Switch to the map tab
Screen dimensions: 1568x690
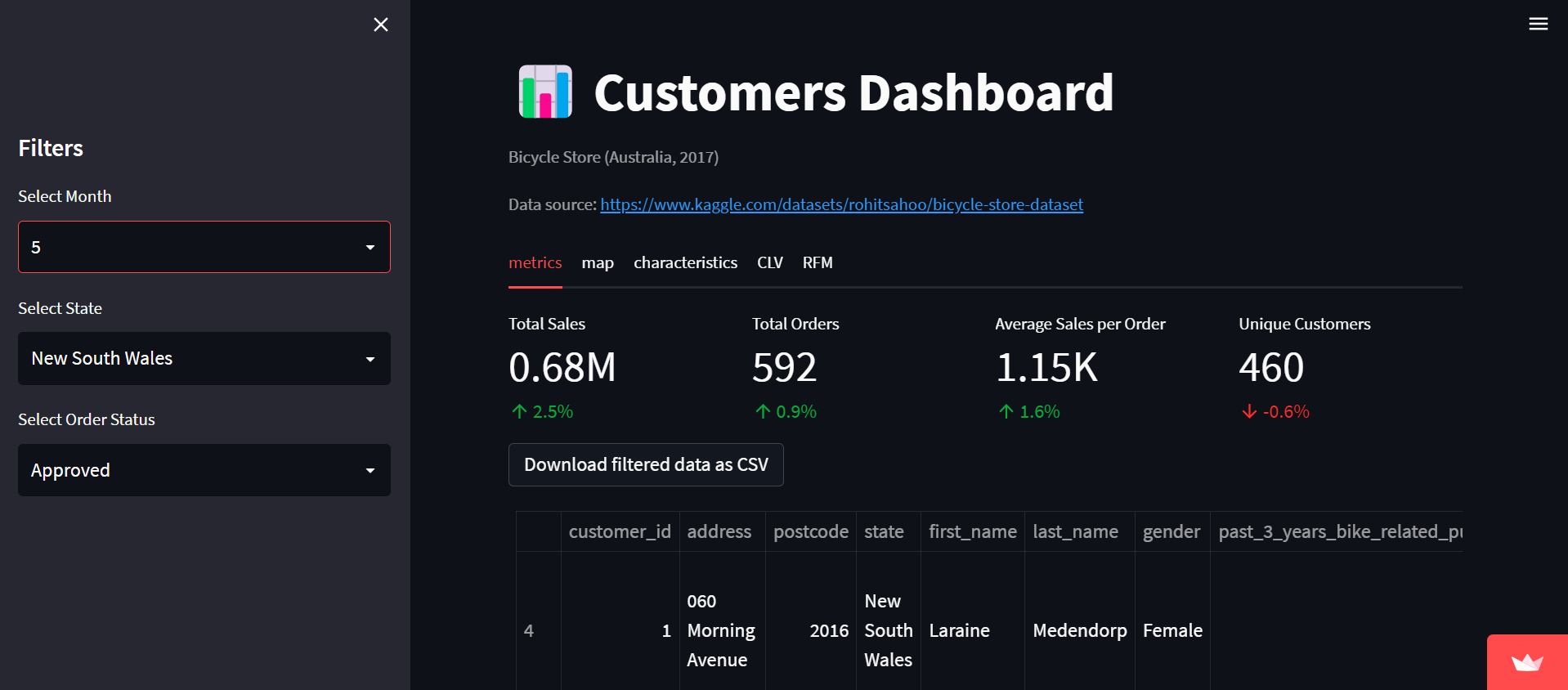tap(598, 262)
